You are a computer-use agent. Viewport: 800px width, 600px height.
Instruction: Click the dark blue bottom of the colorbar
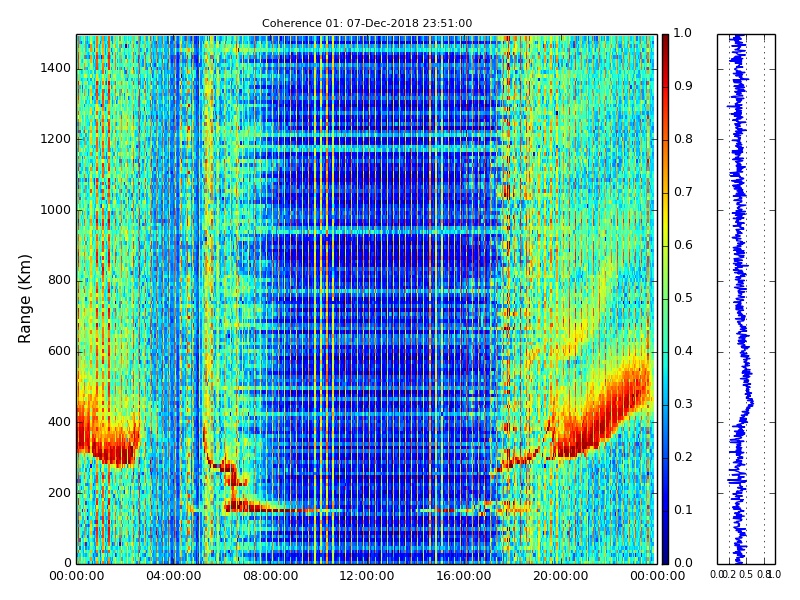665,557
